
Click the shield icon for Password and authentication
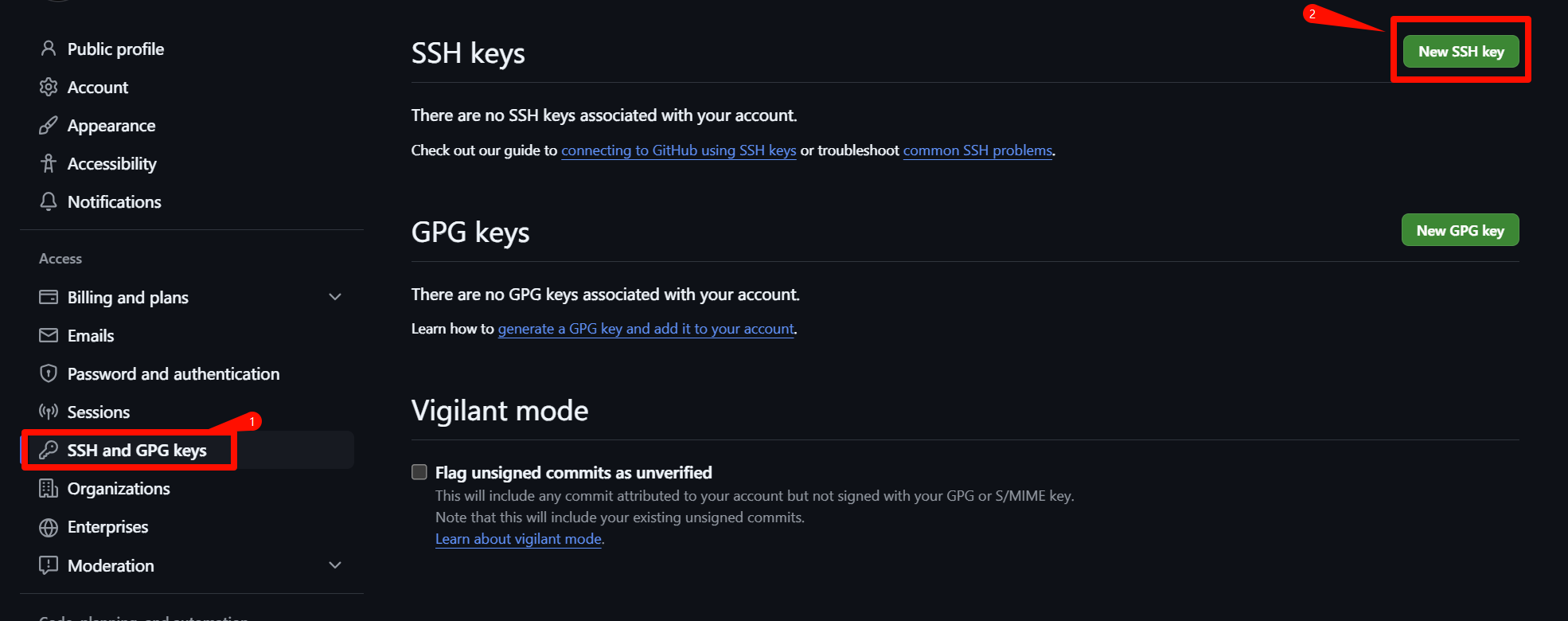click(49, 373)
